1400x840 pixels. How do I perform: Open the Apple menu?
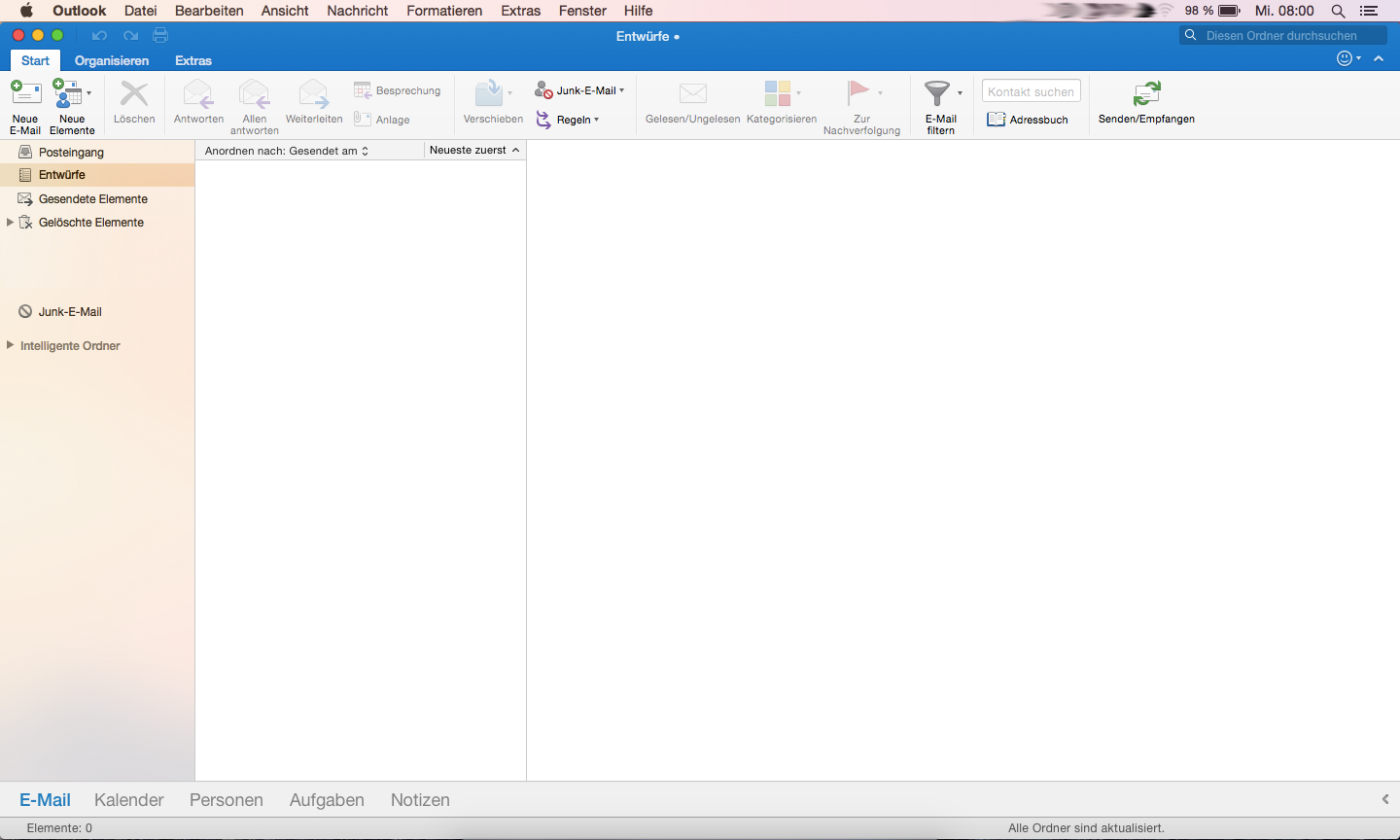click(26, 11)
